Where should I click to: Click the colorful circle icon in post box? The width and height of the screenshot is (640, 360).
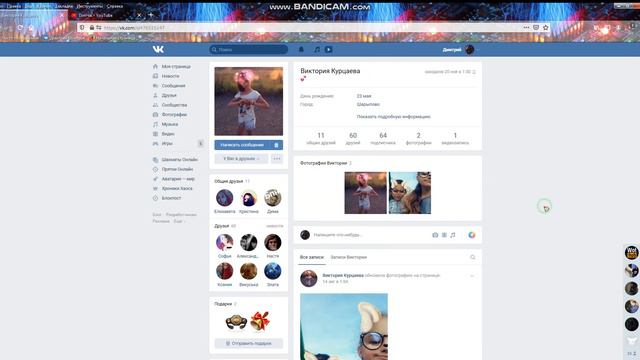click(472, 235)
